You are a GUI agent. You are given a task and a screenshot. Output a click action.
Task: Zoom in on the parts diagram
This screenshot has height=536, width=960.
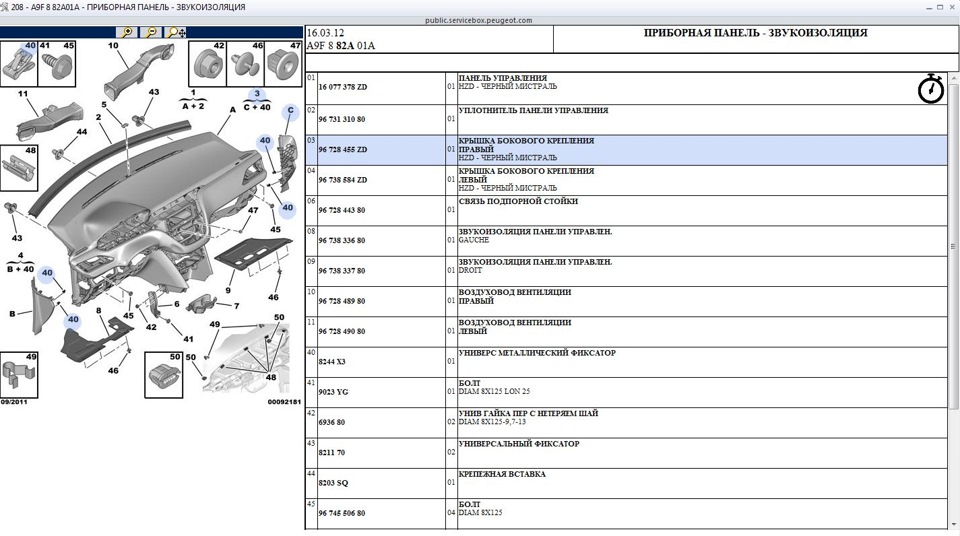pyautogui.click(x=127, y=32)
